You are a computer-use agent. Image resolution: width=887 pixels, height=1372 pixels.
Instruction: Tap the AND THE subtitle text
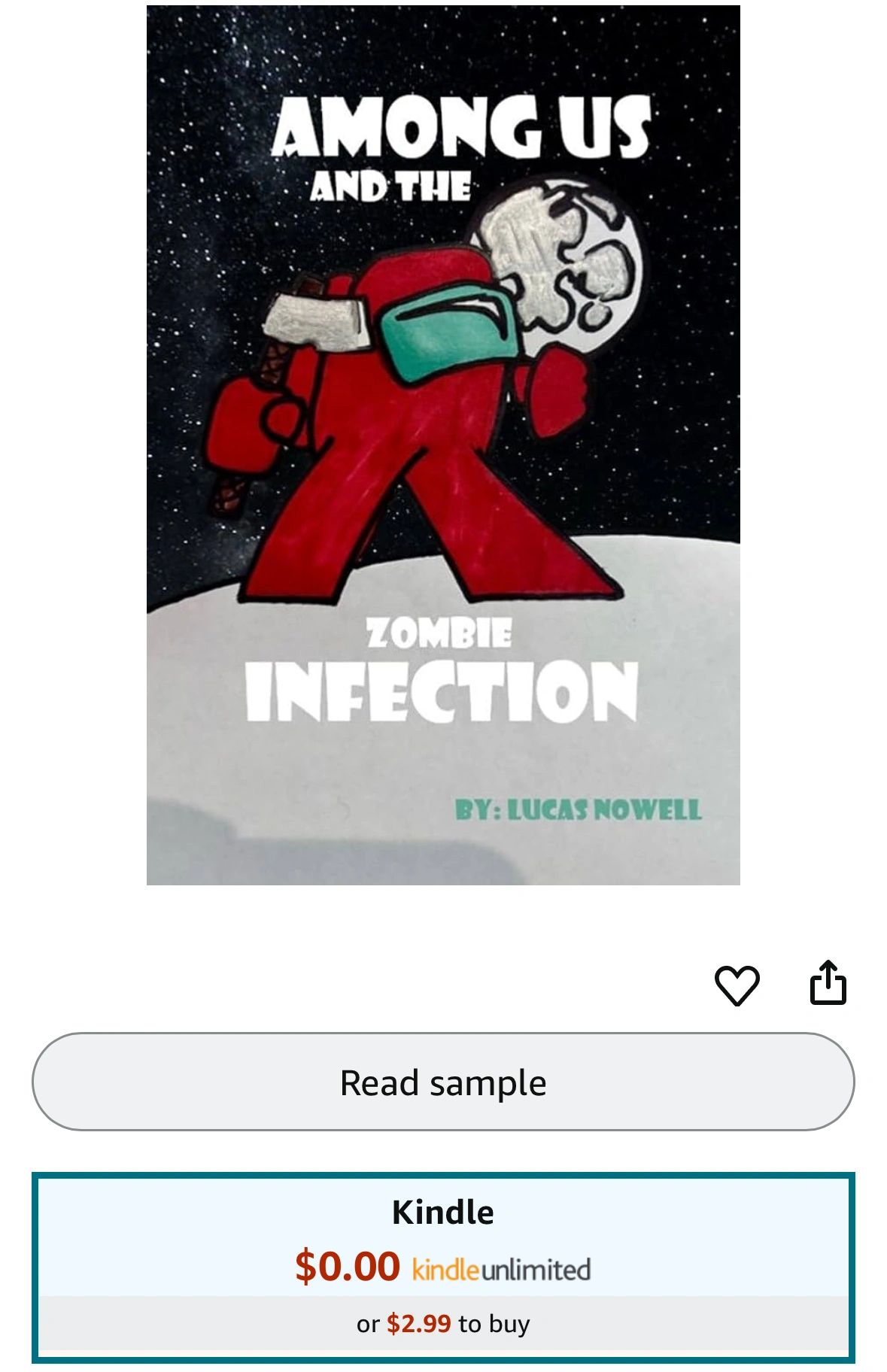(x=391, y=187)
